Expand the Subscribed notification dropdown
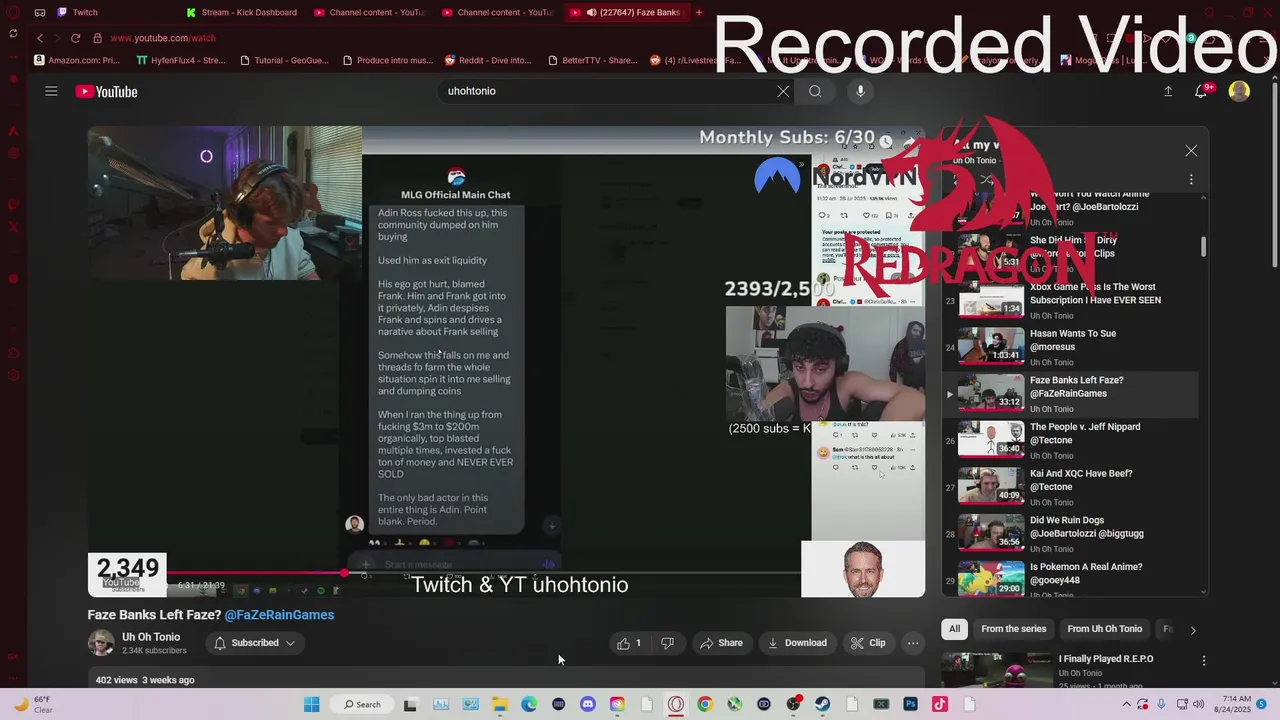 255,643
